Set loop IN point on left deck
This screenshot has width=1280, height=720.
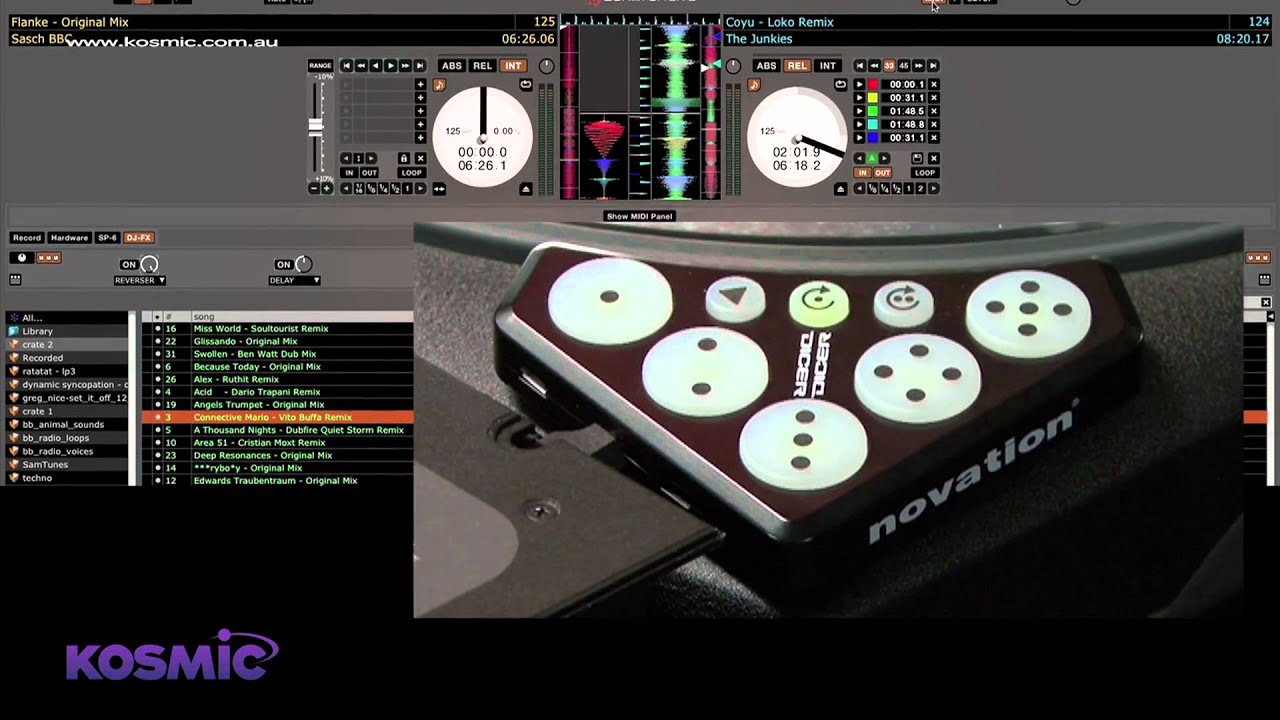point(349,173)
